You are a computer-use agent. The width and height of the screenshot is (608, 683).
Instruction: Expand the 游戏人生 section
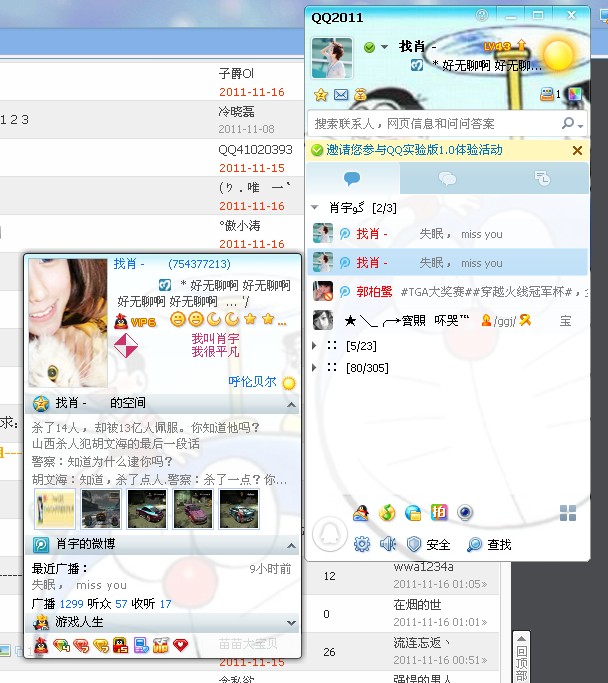pos(291,623)
